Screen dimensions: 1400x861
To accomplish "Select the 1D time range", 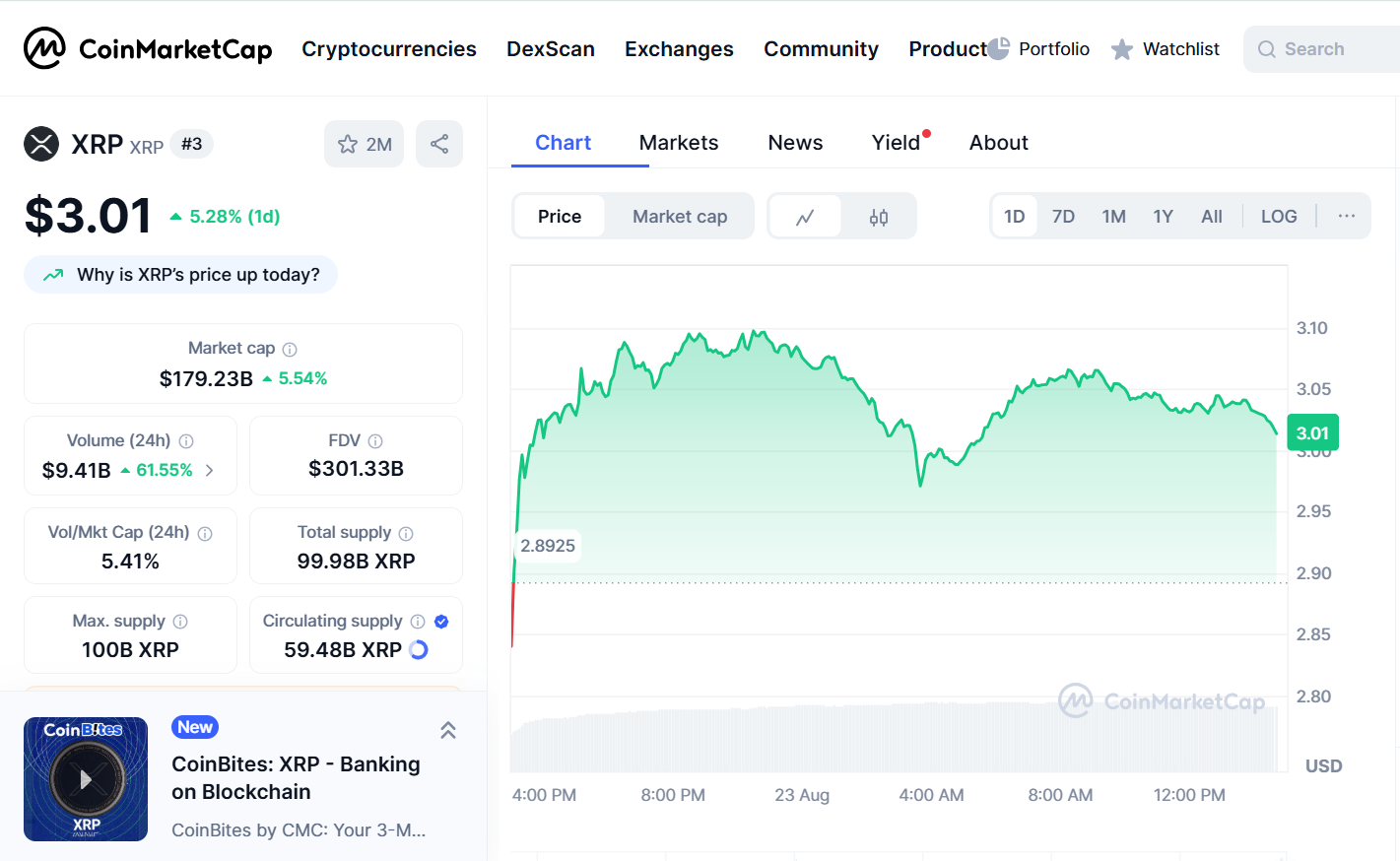I will (1015, 217).
